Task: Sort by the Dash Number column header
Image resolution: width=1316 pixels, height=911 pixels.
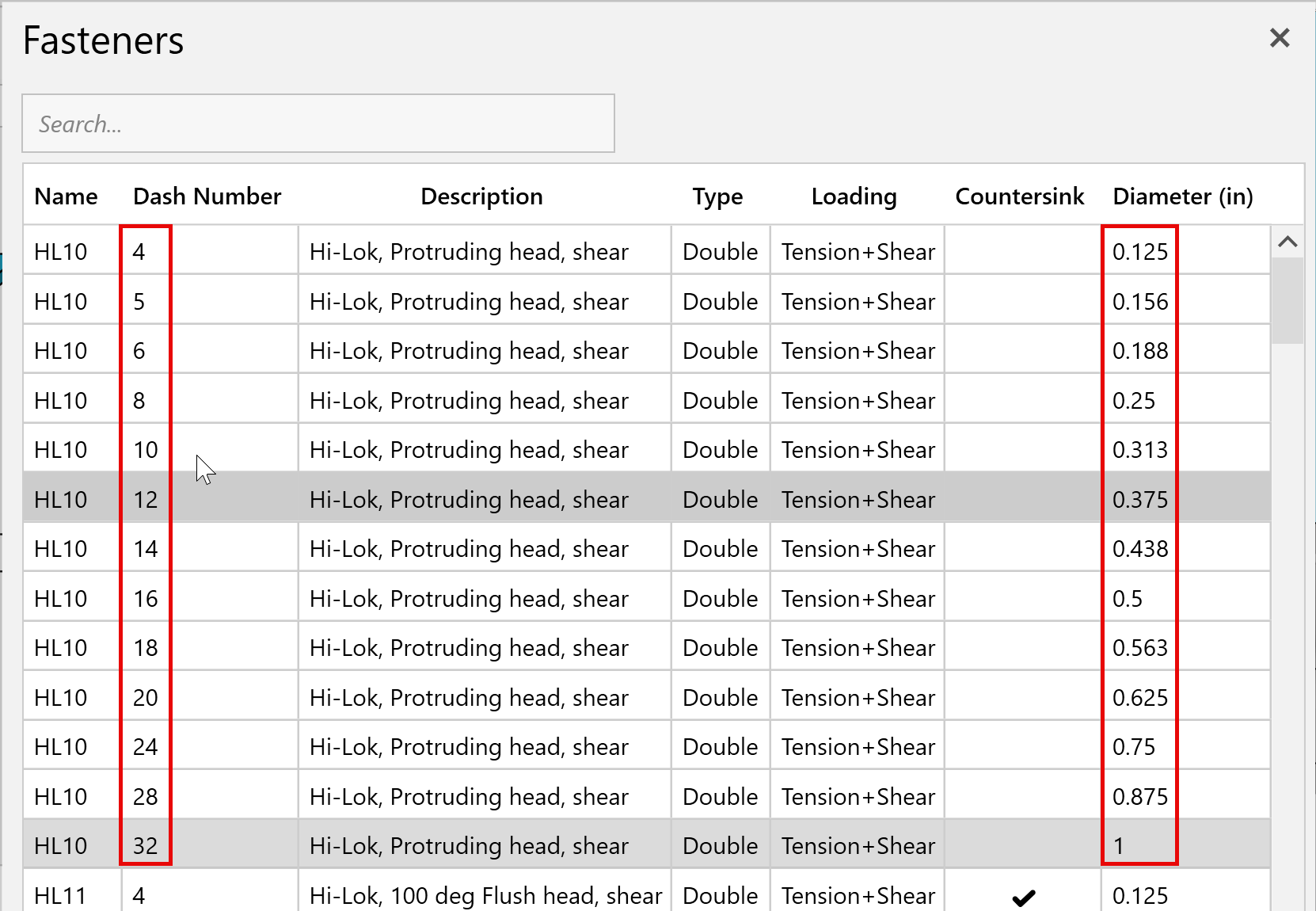Action: (207, 196)
